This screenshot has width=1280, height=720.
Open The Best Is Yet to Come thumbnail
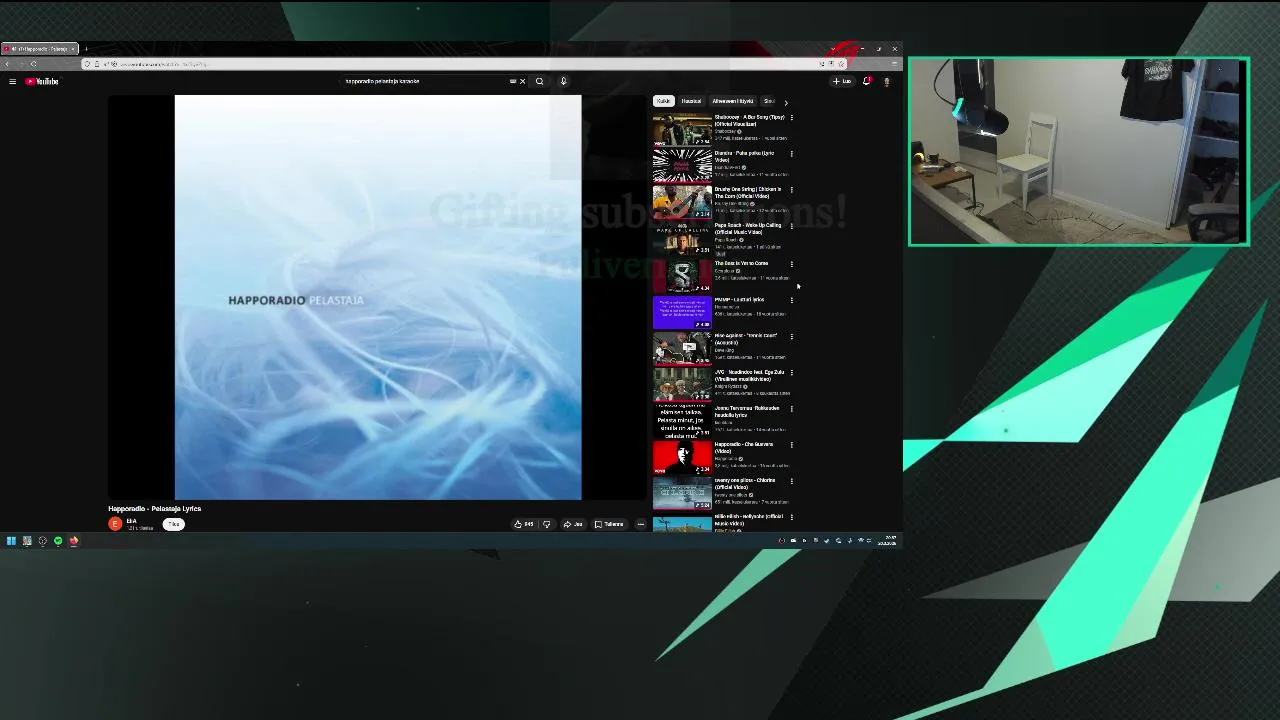682,275
